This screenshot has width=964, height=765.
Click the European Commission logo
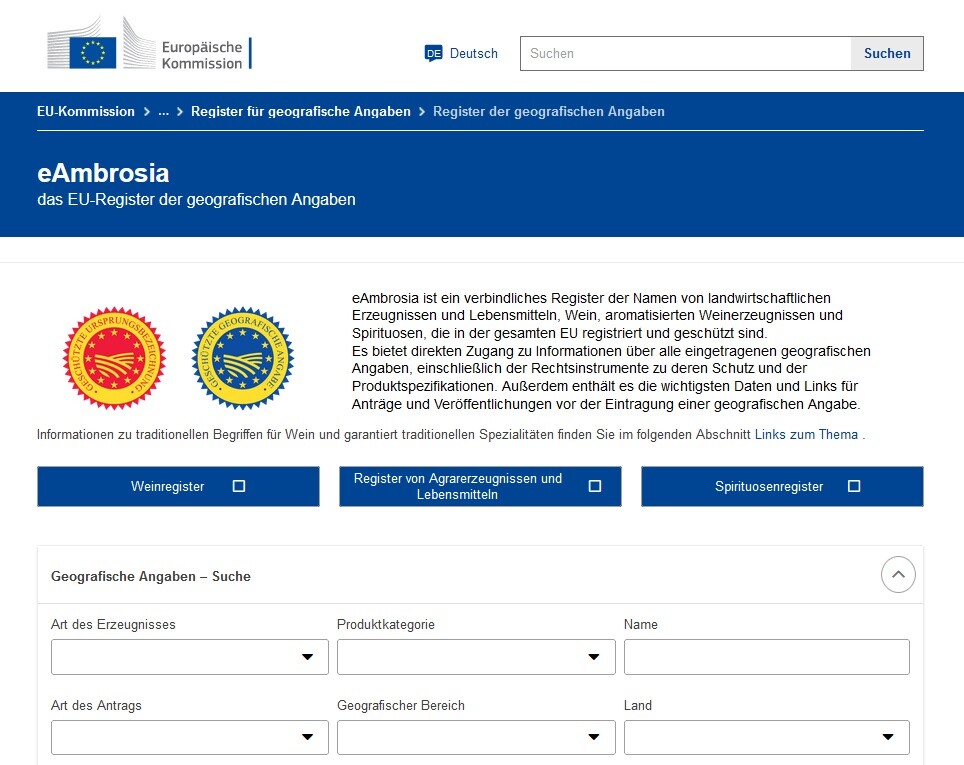tap(149, 44)
